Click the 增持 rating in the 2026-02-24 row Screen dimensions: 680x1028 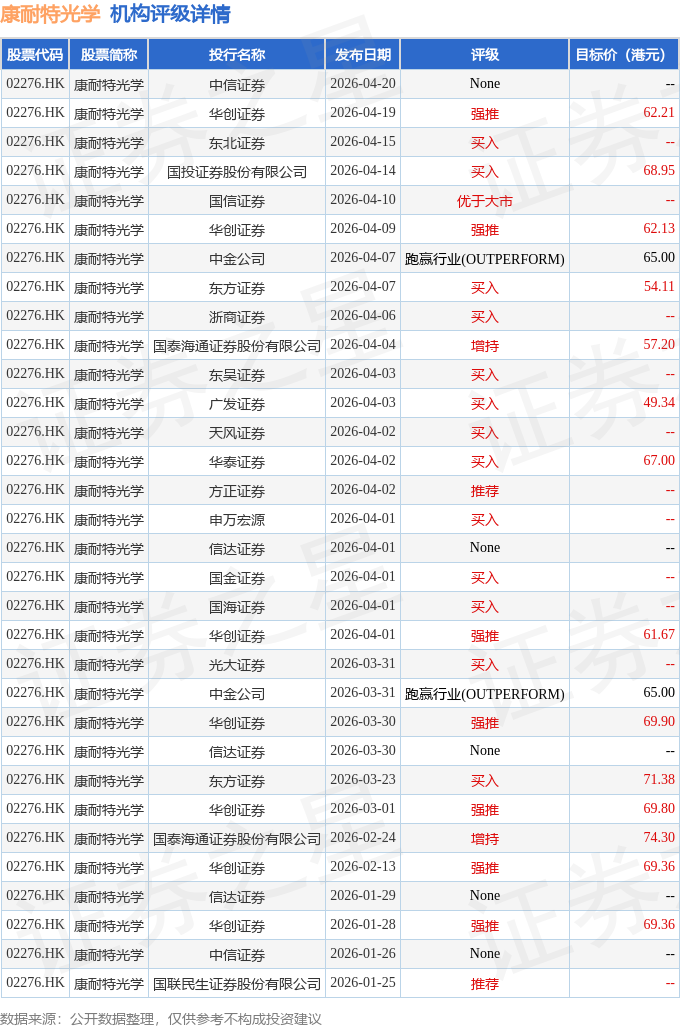pos(485,839)
